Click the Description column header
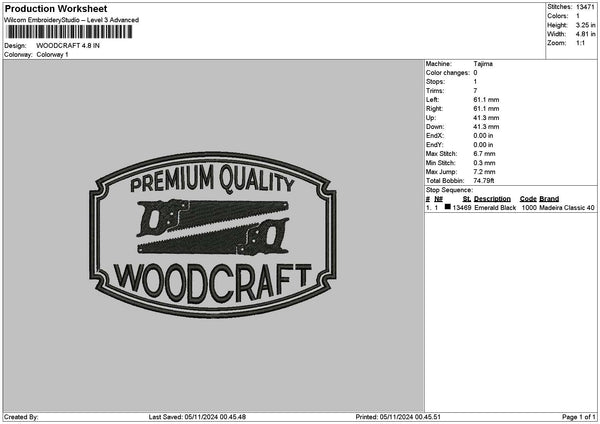The width and height of the screenshot is (600, 424). click(492, 199)
